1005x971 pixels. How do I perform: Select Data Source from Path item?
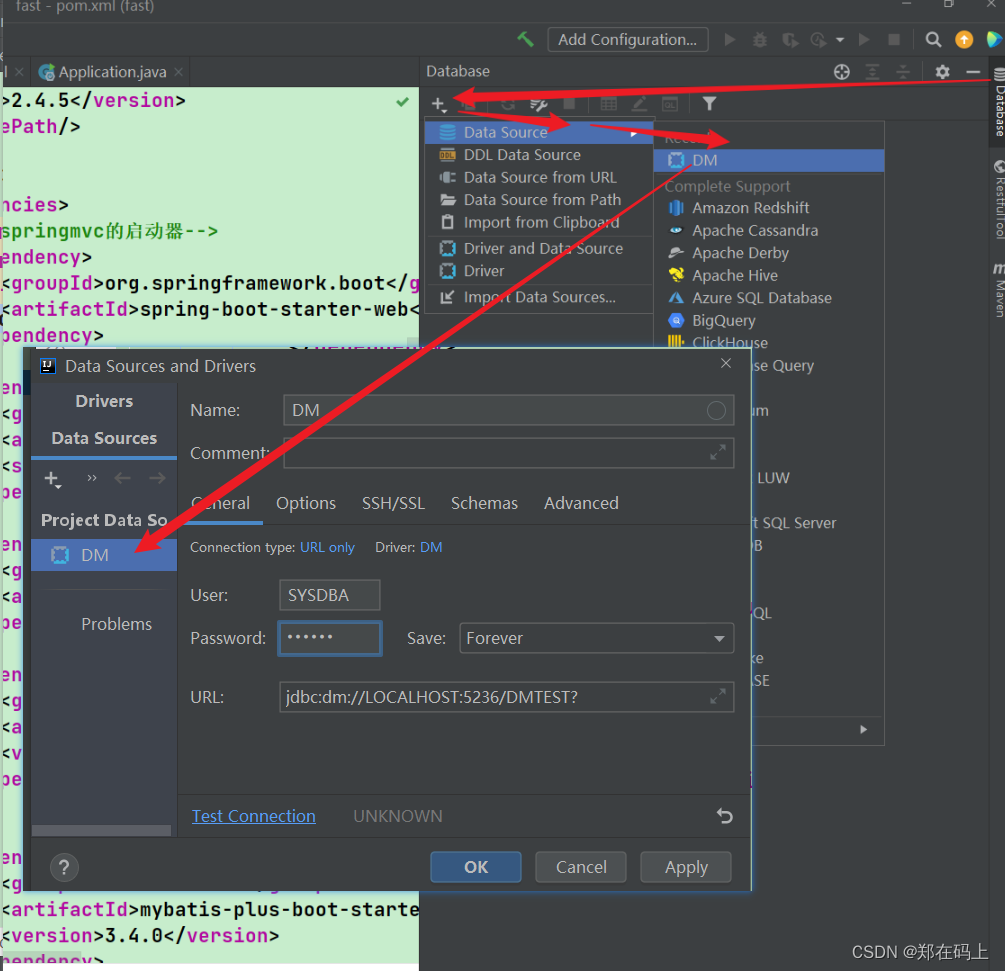pos(538,200)
